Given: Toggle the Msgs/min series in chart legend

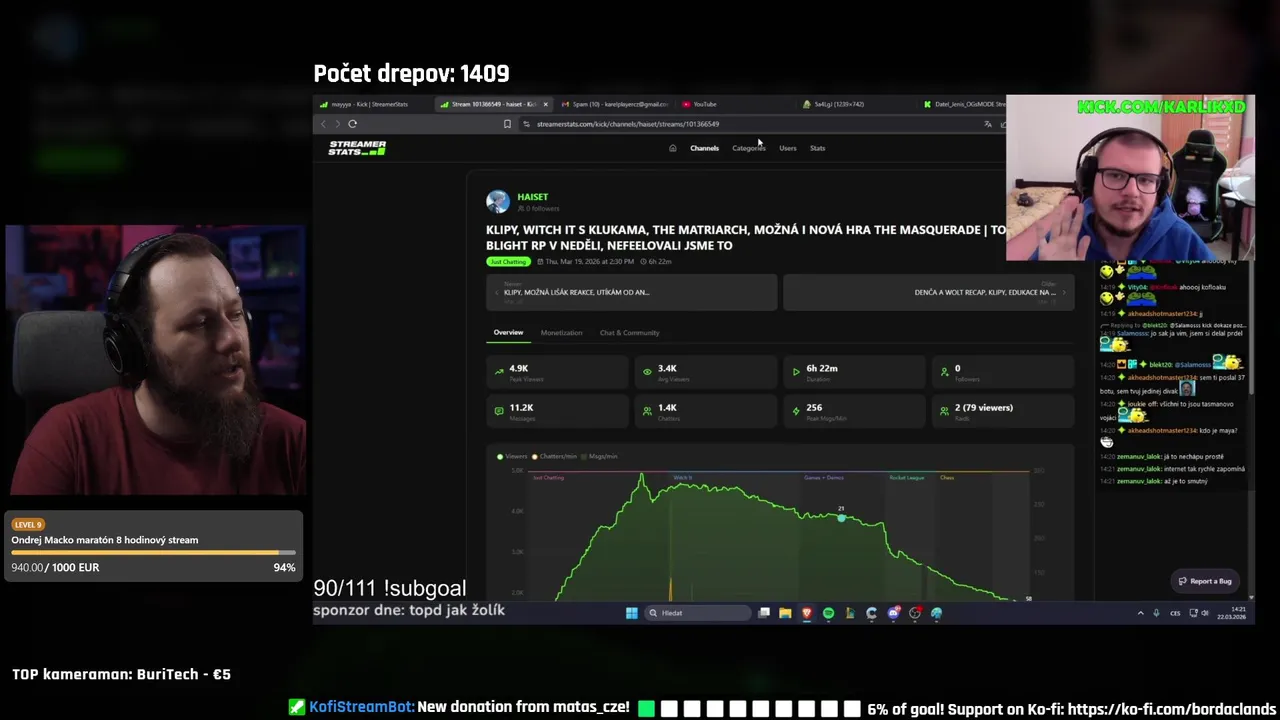Looking at the screenshot, I should (599, 456).
